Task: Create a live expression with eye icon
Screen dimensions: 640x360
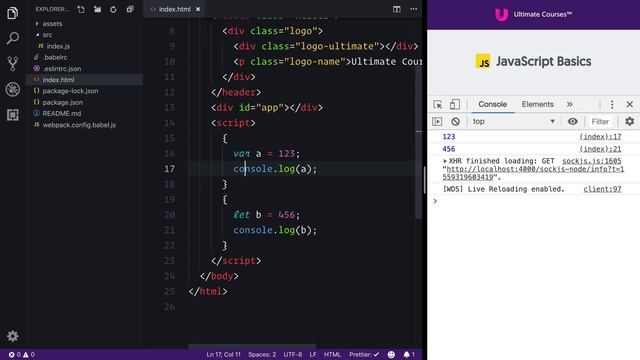Action: pyautogui.click(x=573, y=122)
